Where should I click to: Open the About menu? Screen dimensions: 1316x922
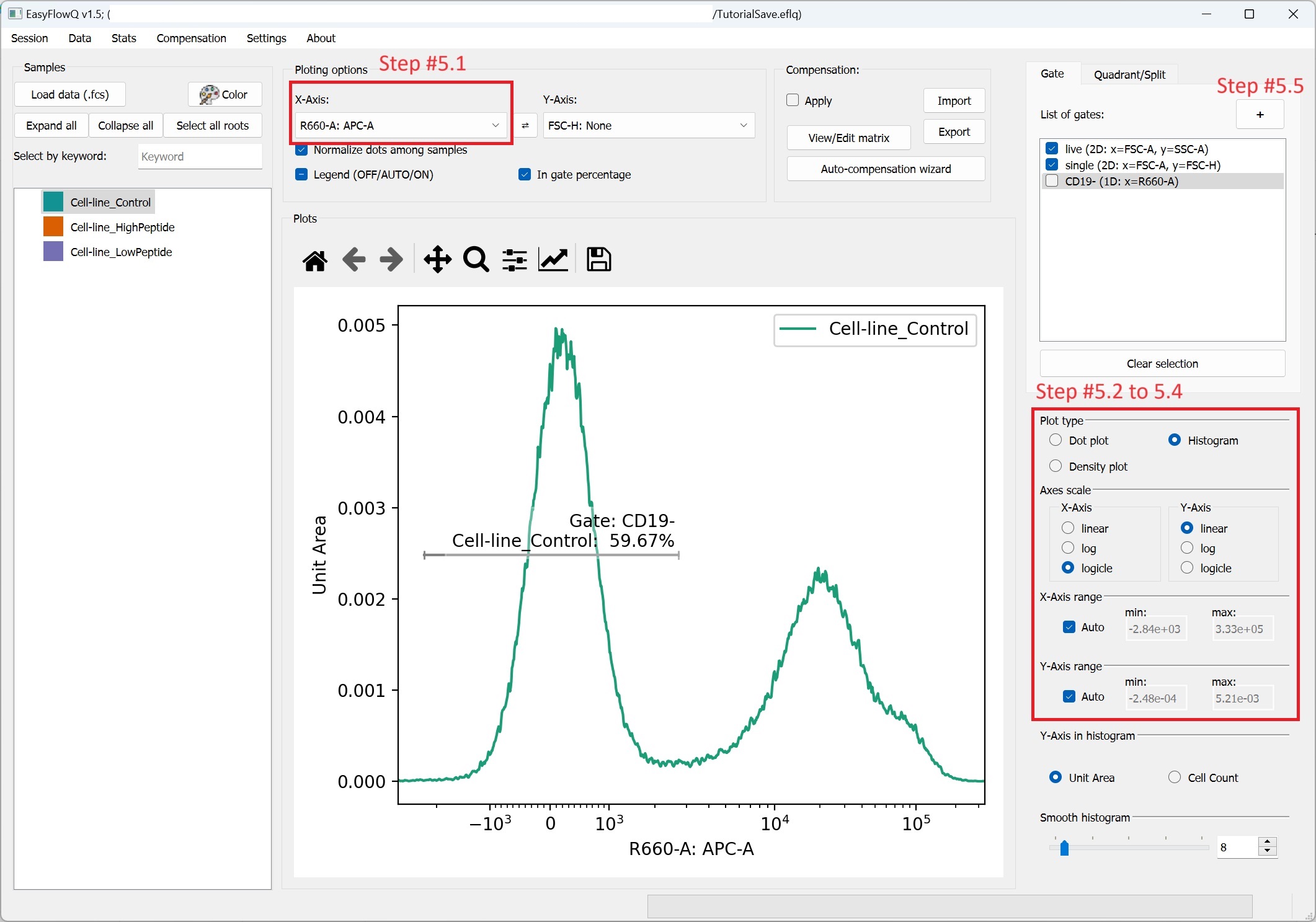(321, 38)
